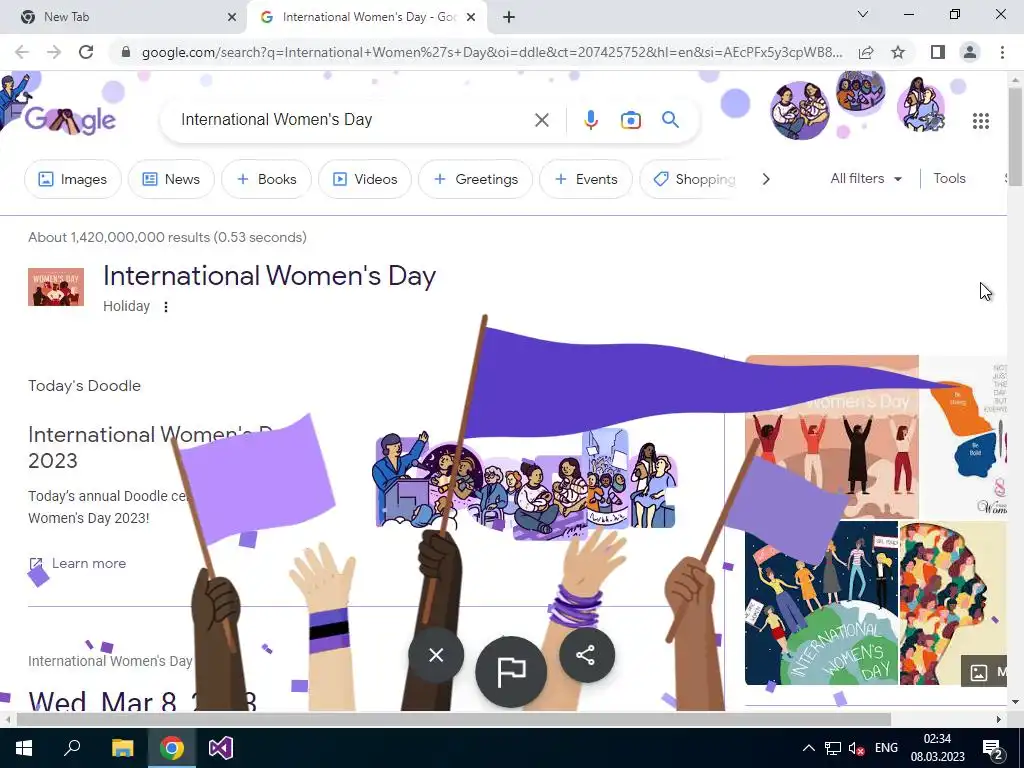
Task: Open the notifications action center
Action: click(x=993, y=749)
